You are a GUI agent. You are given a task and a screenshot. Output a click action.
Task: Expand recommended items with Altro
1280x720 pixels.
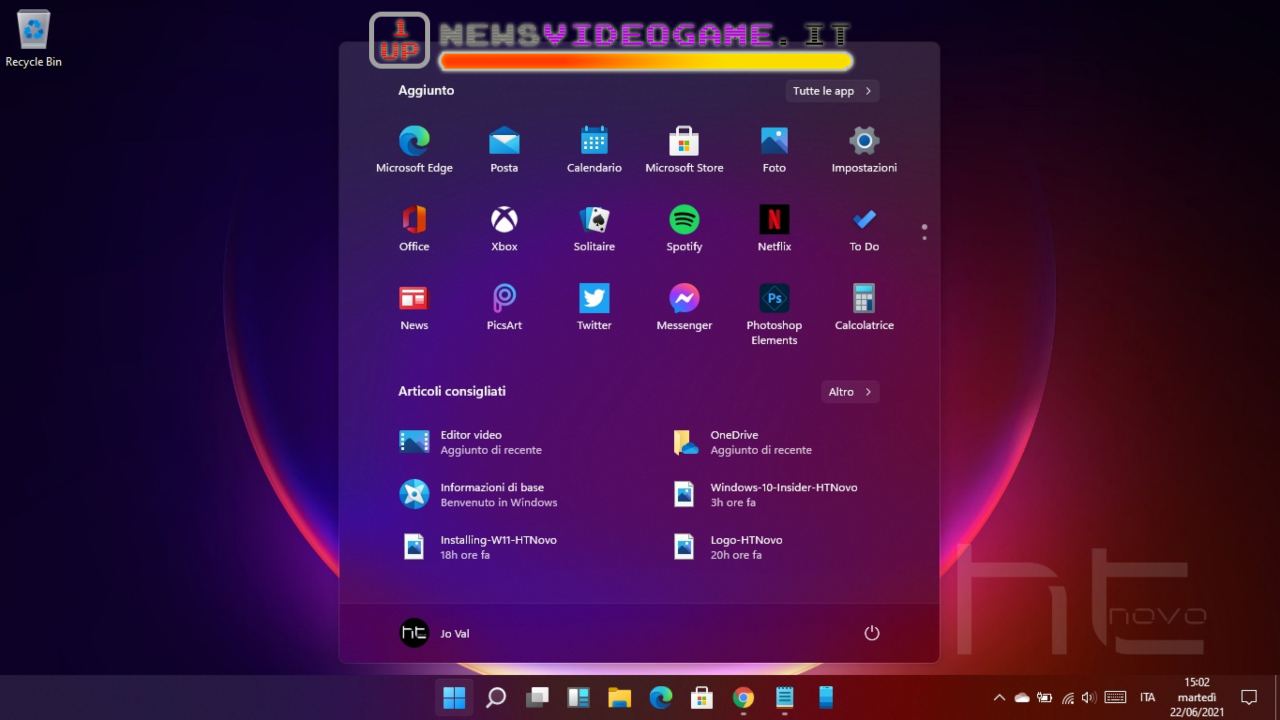pos(850,392)
